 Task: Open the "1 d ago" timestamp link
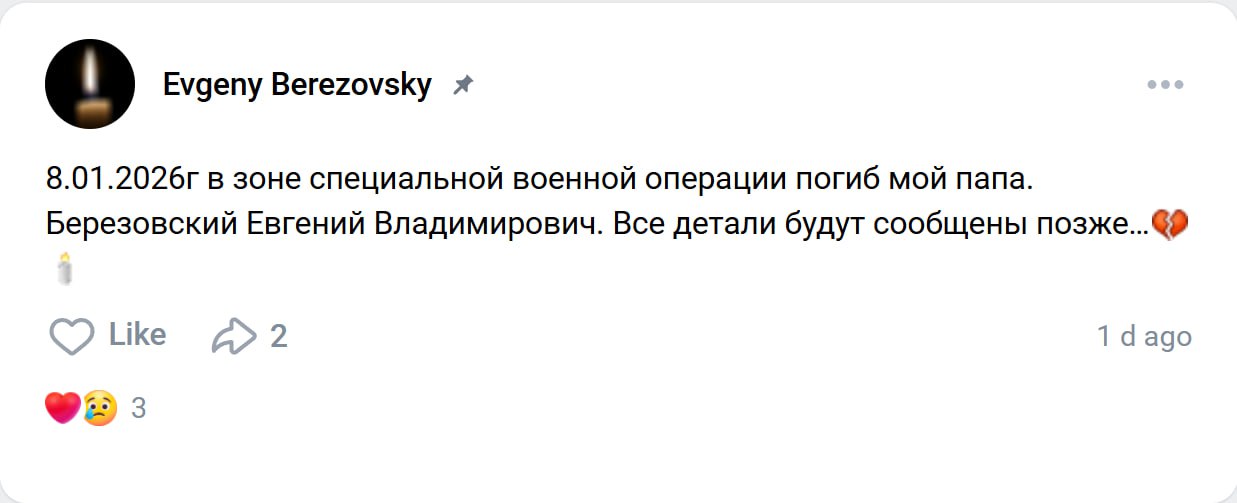[1144, 337]
